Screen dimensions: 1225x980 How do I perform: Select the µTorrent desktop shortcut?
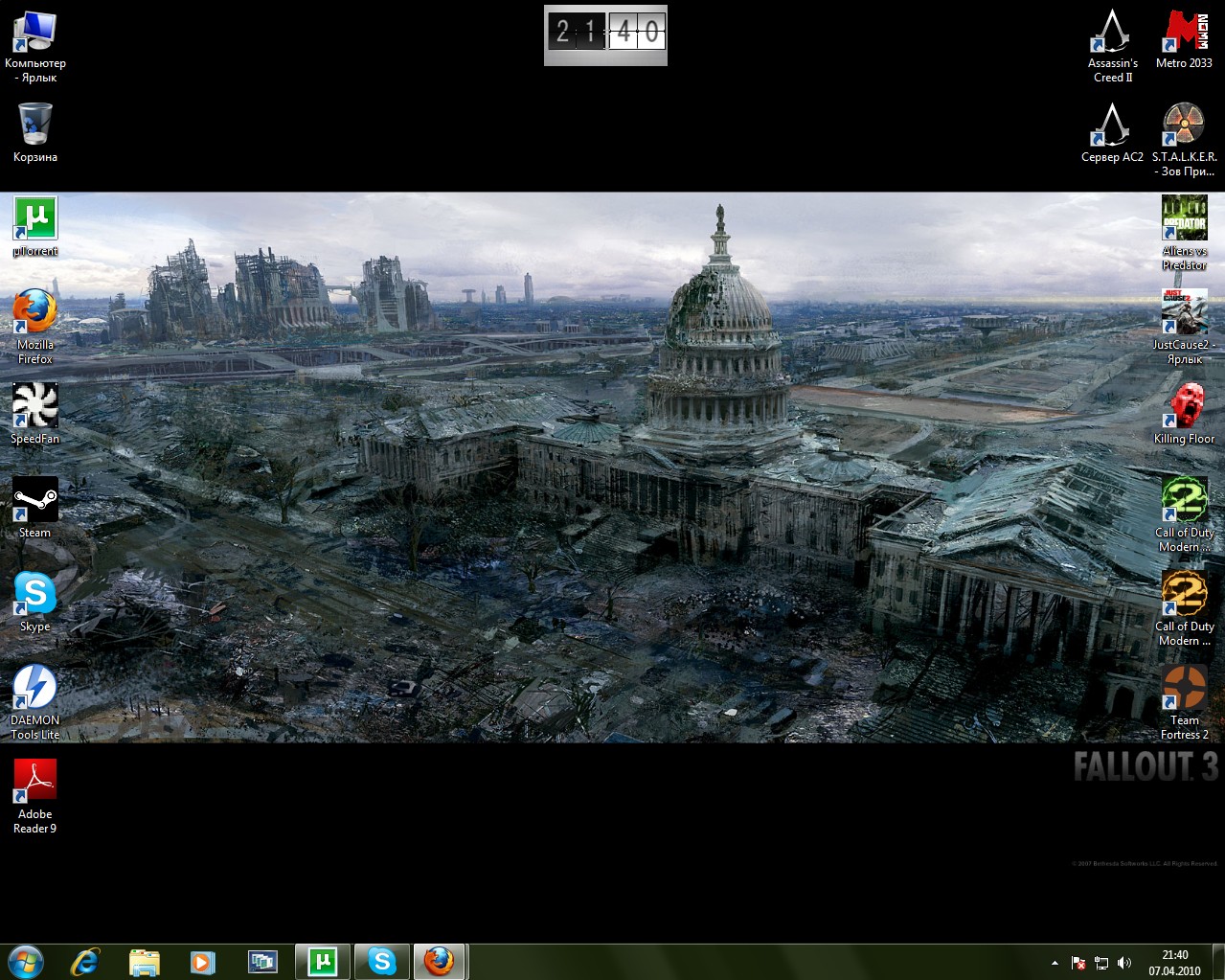(x=35, y=226)
